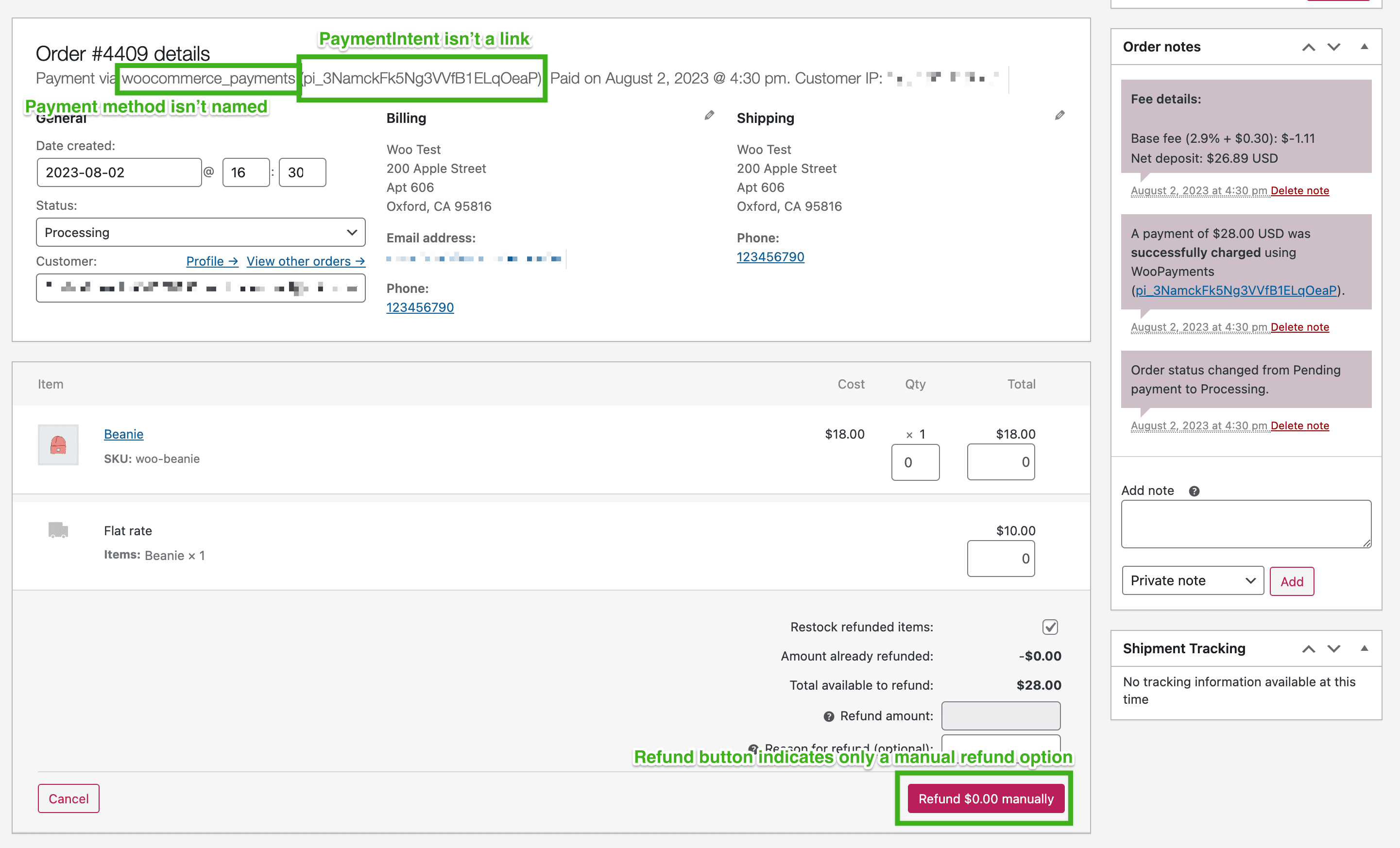Open the customer Profile link
The width and height of the screenshot is (1400, 848).
click(x=211, y=261)
